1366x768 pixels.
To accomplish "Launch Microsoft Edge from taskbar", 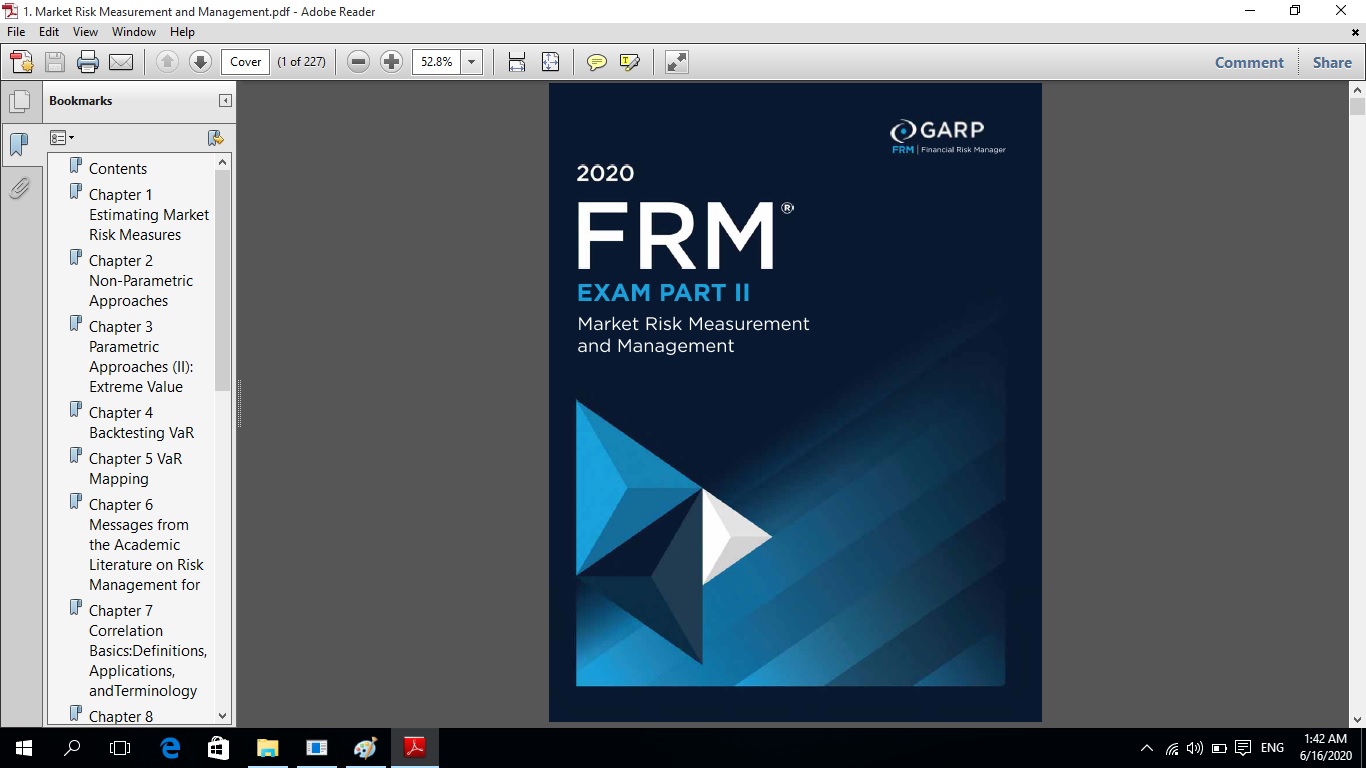I will pyautogui.click(x=170, y=748).
